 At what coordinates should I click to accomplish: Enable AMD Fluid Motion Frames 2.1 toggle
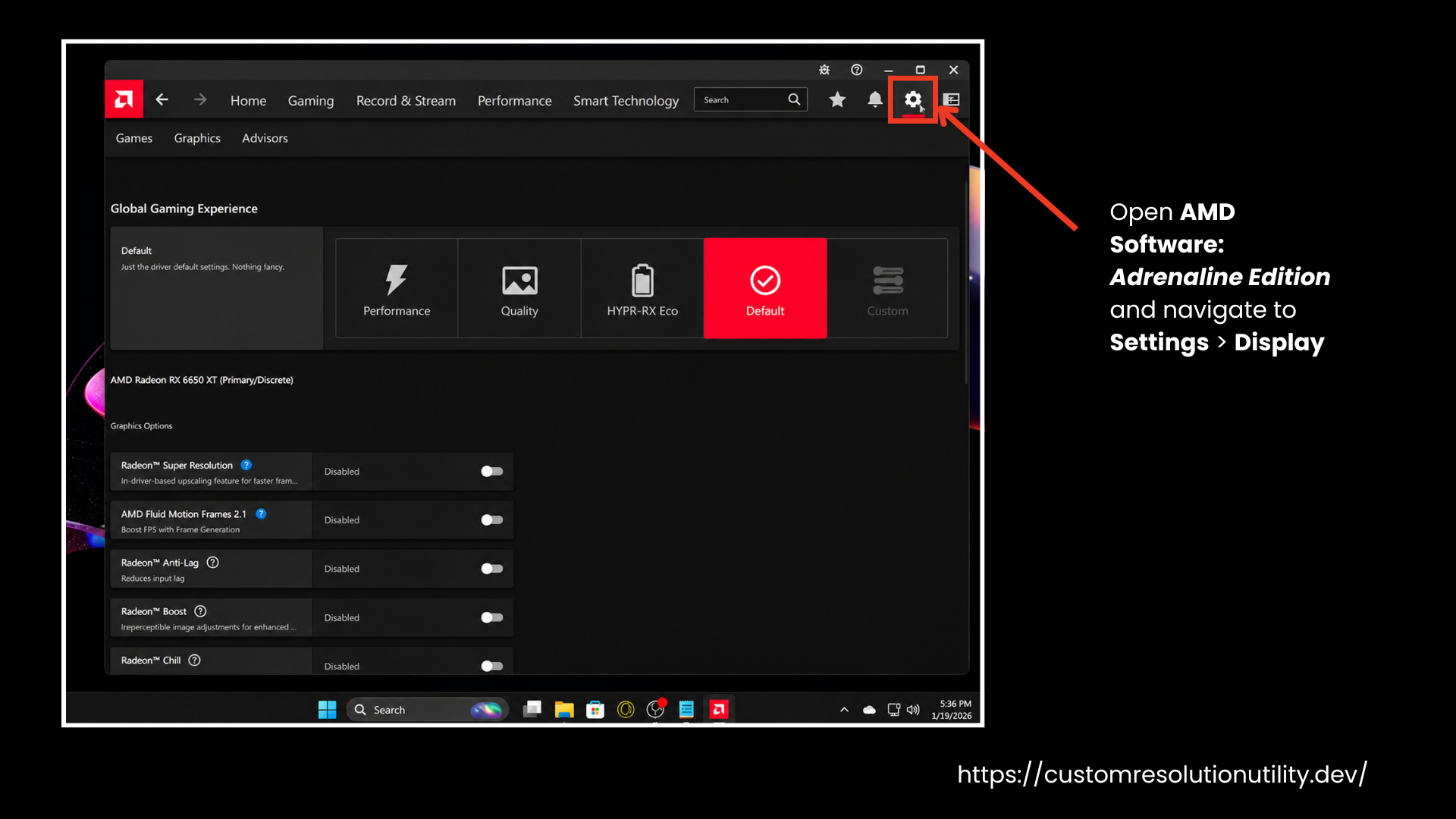click(492, 520)
